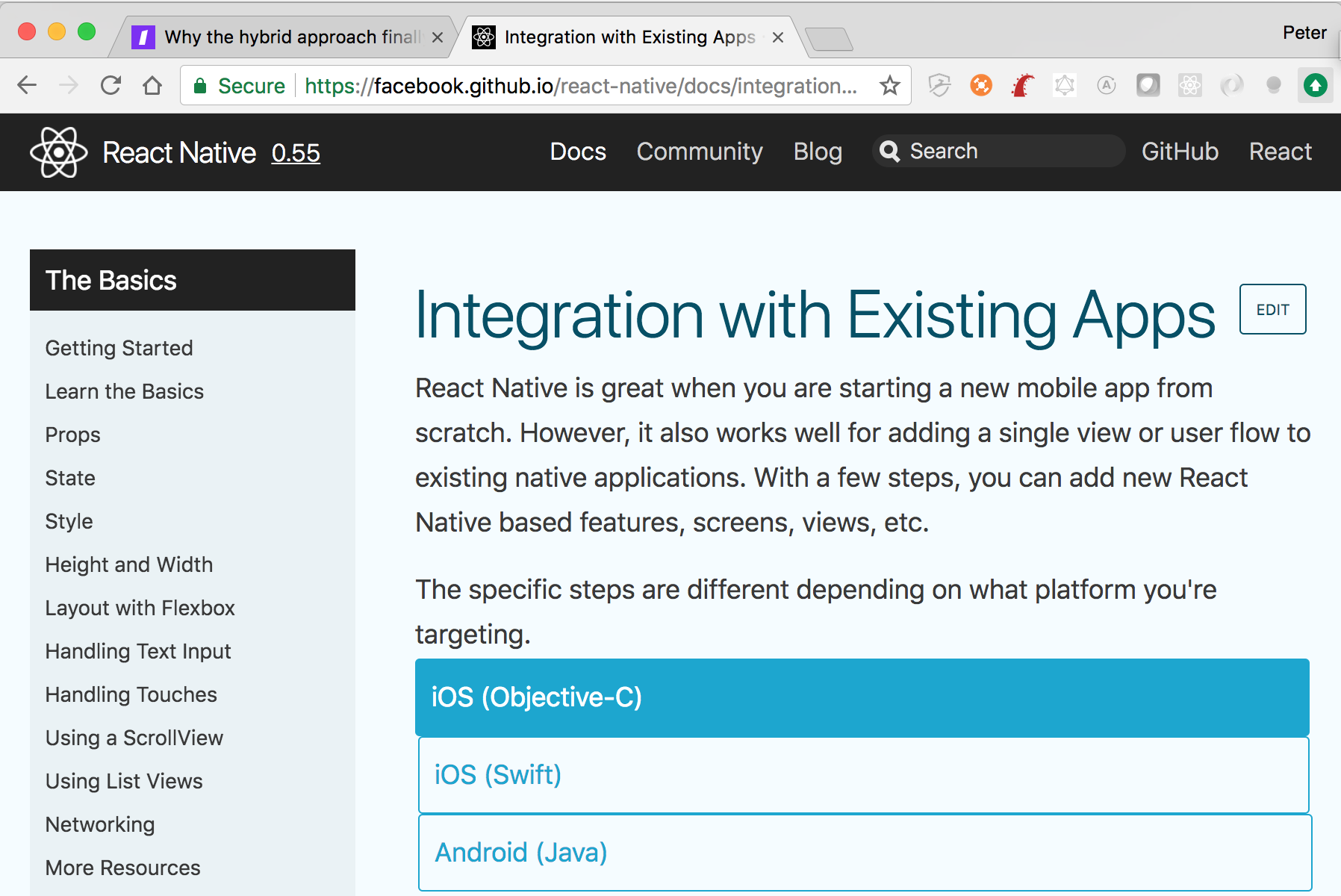
Task: Reload the current page
Action: [x=111, y=86]
